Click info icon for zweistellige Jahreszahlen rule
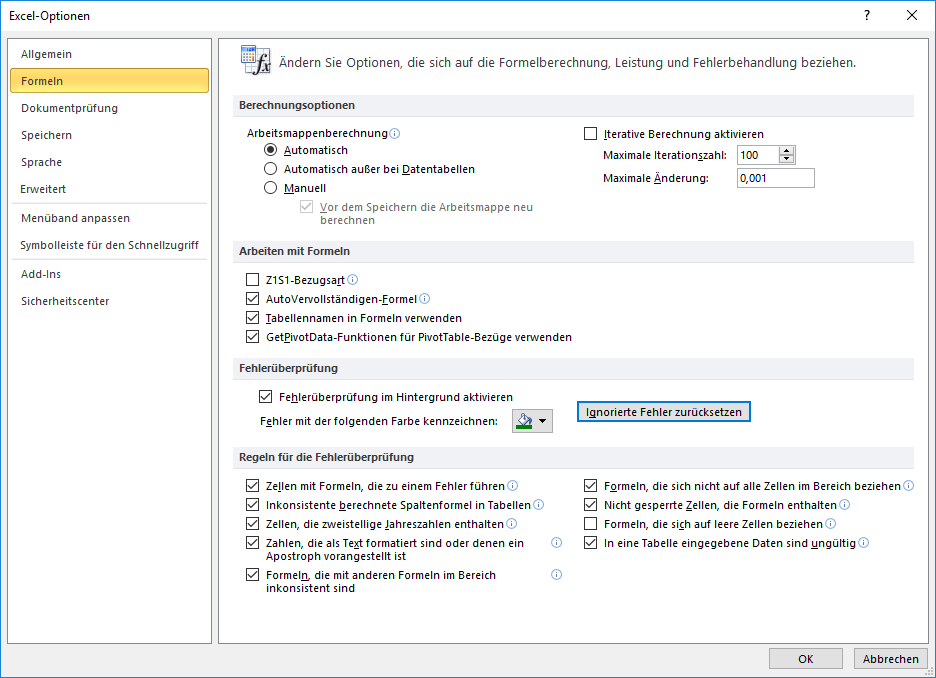Image resolution: width=936 pixels, height=678 pixels. click(512, 523)
